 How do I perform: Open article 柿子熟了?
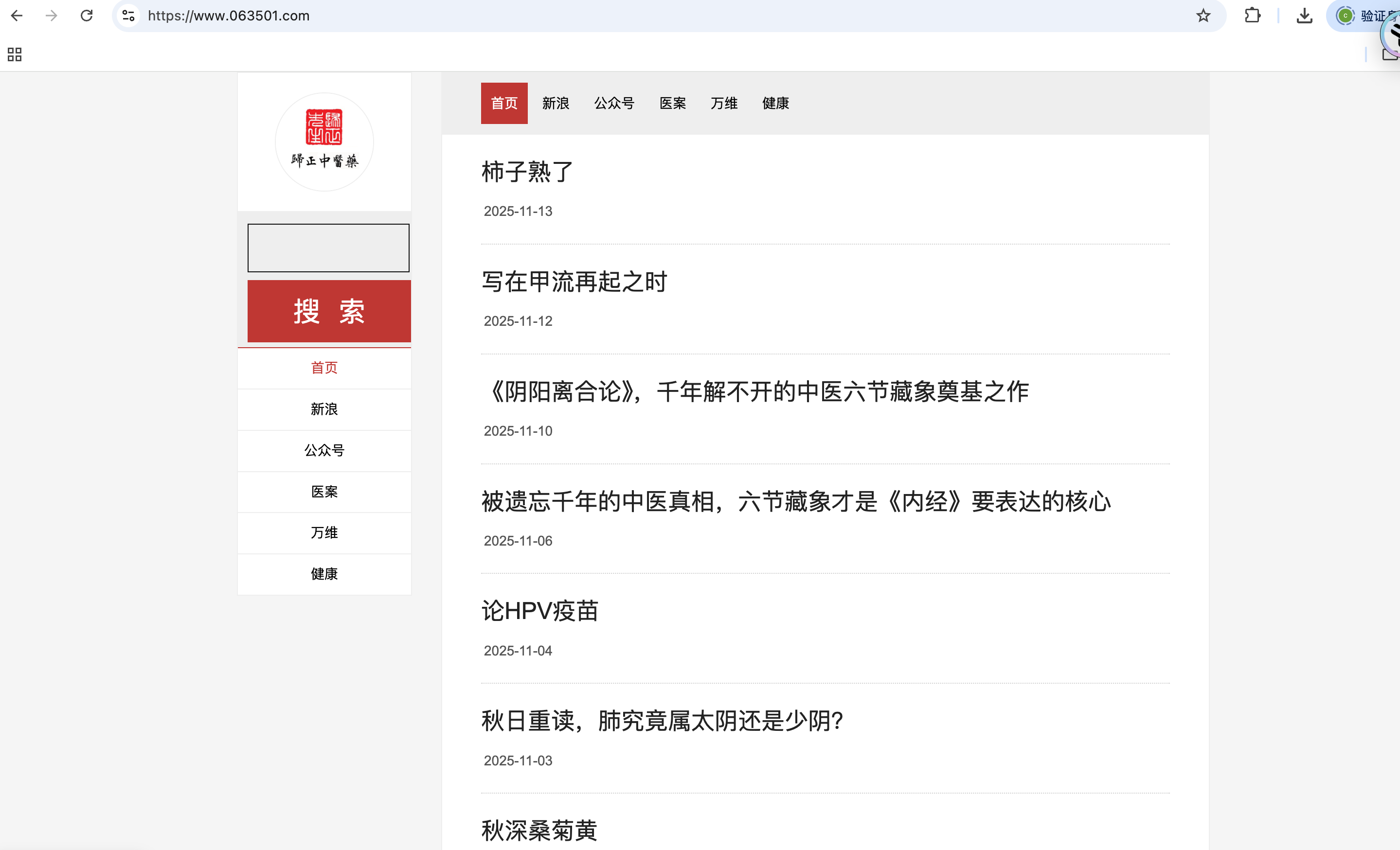(x=527, y=172)
